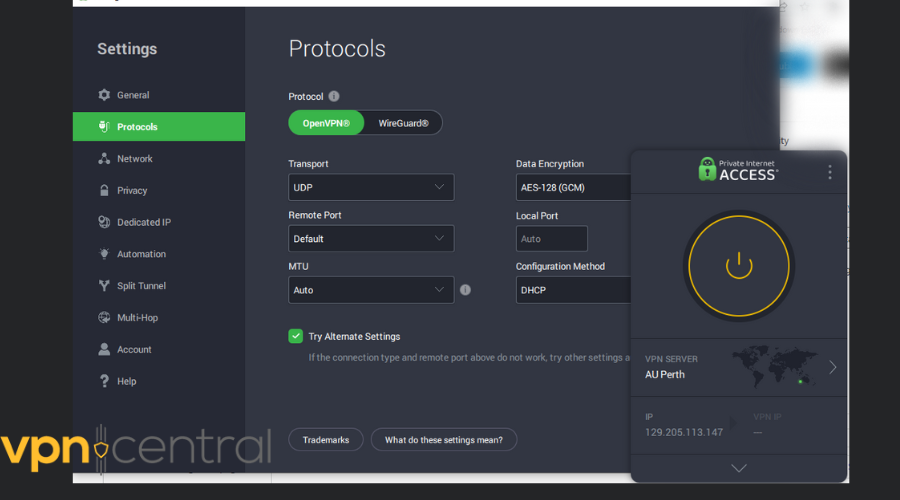The height and width of the screenshot is (500, 900).
Task: Click the Help question mark icon
Action: point(104,381)
